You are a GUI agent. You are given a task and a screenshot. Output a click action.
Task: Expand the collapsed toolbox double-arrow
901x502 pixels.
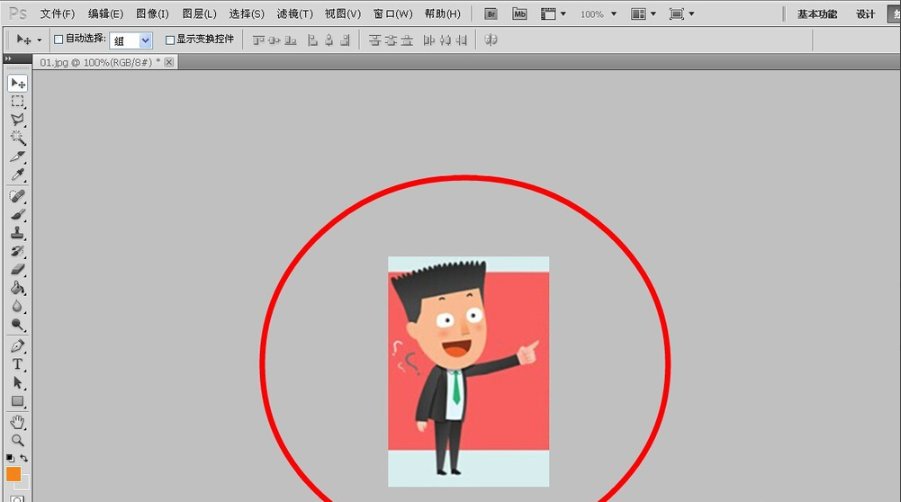(8, 59)
